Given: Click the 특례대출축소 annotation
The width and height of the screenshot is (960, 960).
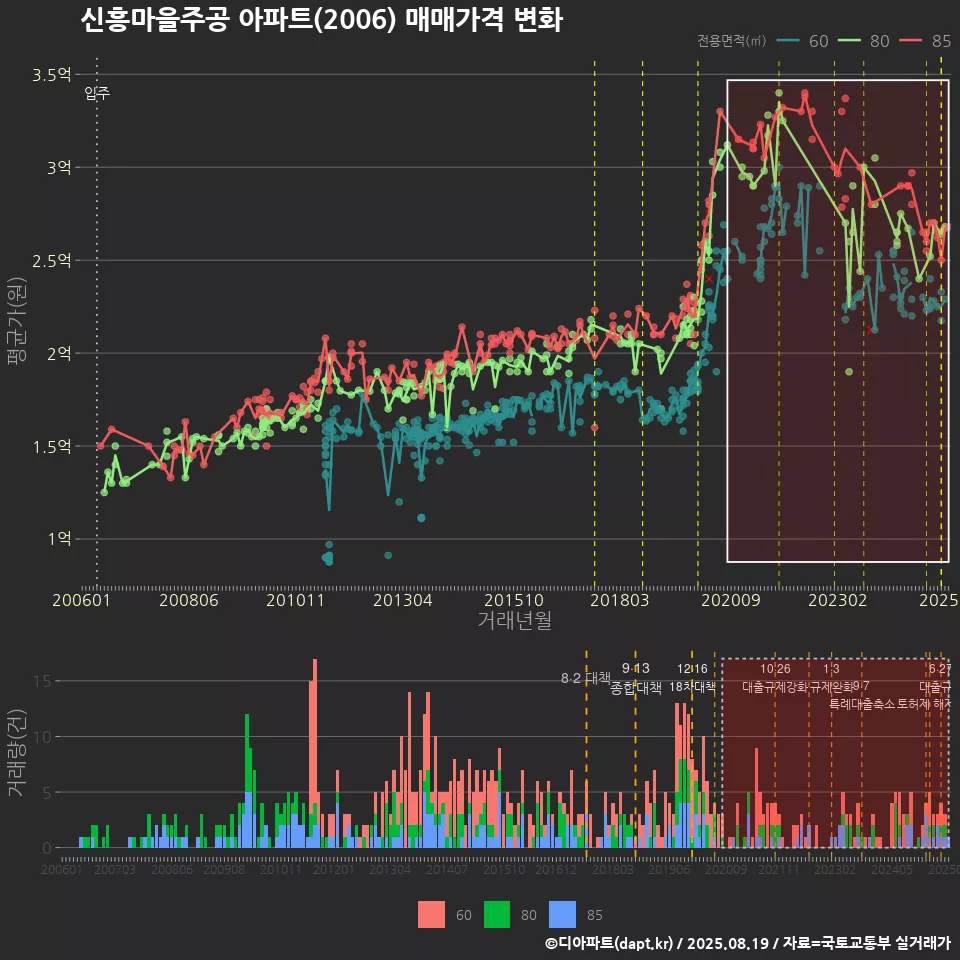Looking at the screenshot, I should 861,704.
